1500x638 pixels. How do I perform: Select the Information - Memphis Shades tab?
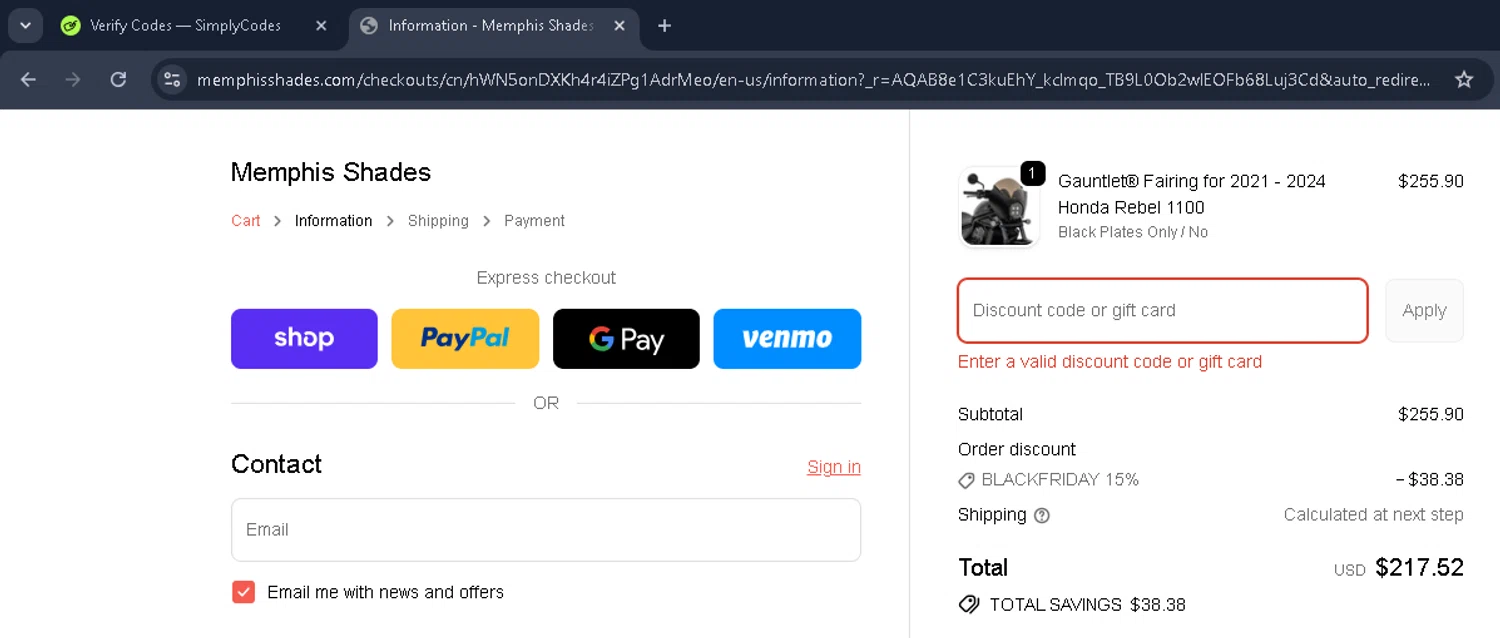pyautogui.click(x=494, y=26)
